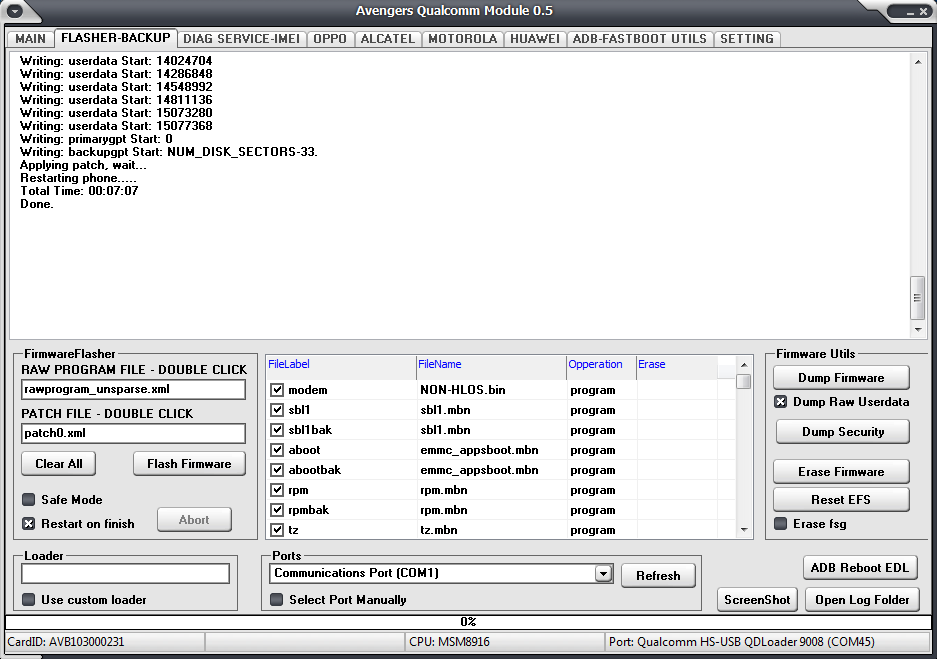937x659 pixels.
Task: Select the FLASHER-BACKUP tab
Action: [x=115, y=38]
